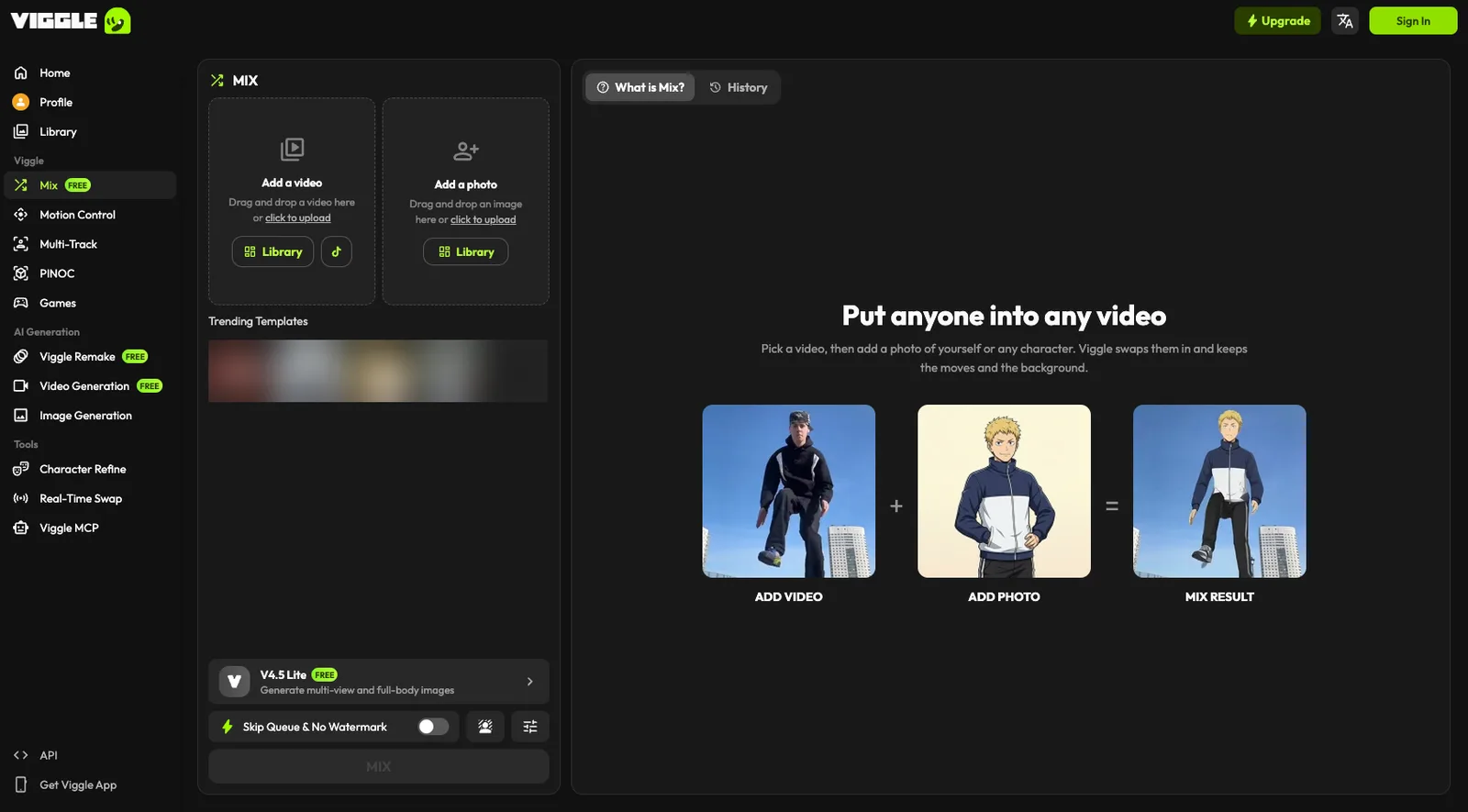1468x812 pixels.
Task: Click the Viggle logo
Action: [71, 20]
